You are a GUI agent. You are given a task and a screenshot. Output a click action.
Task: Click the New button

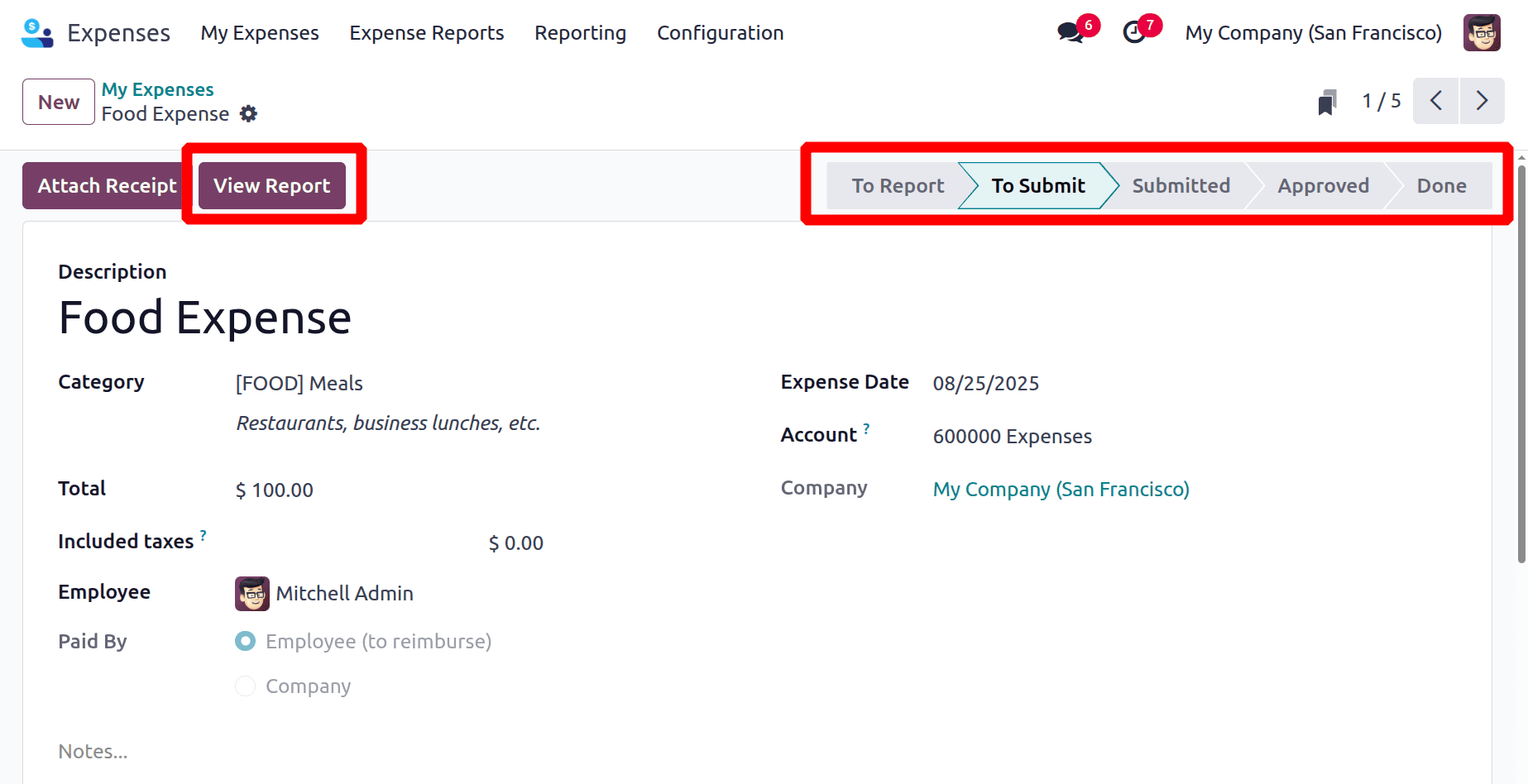tap(59, 102)
